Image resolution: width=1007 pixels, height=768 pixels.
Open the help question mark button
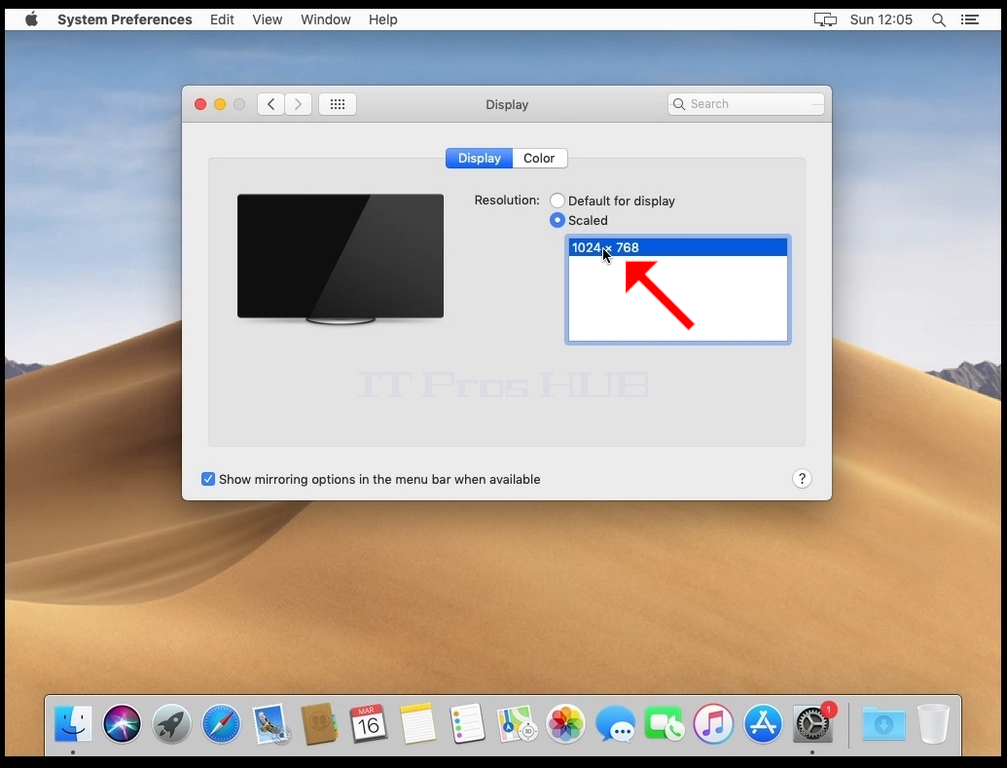click(801, 478)
